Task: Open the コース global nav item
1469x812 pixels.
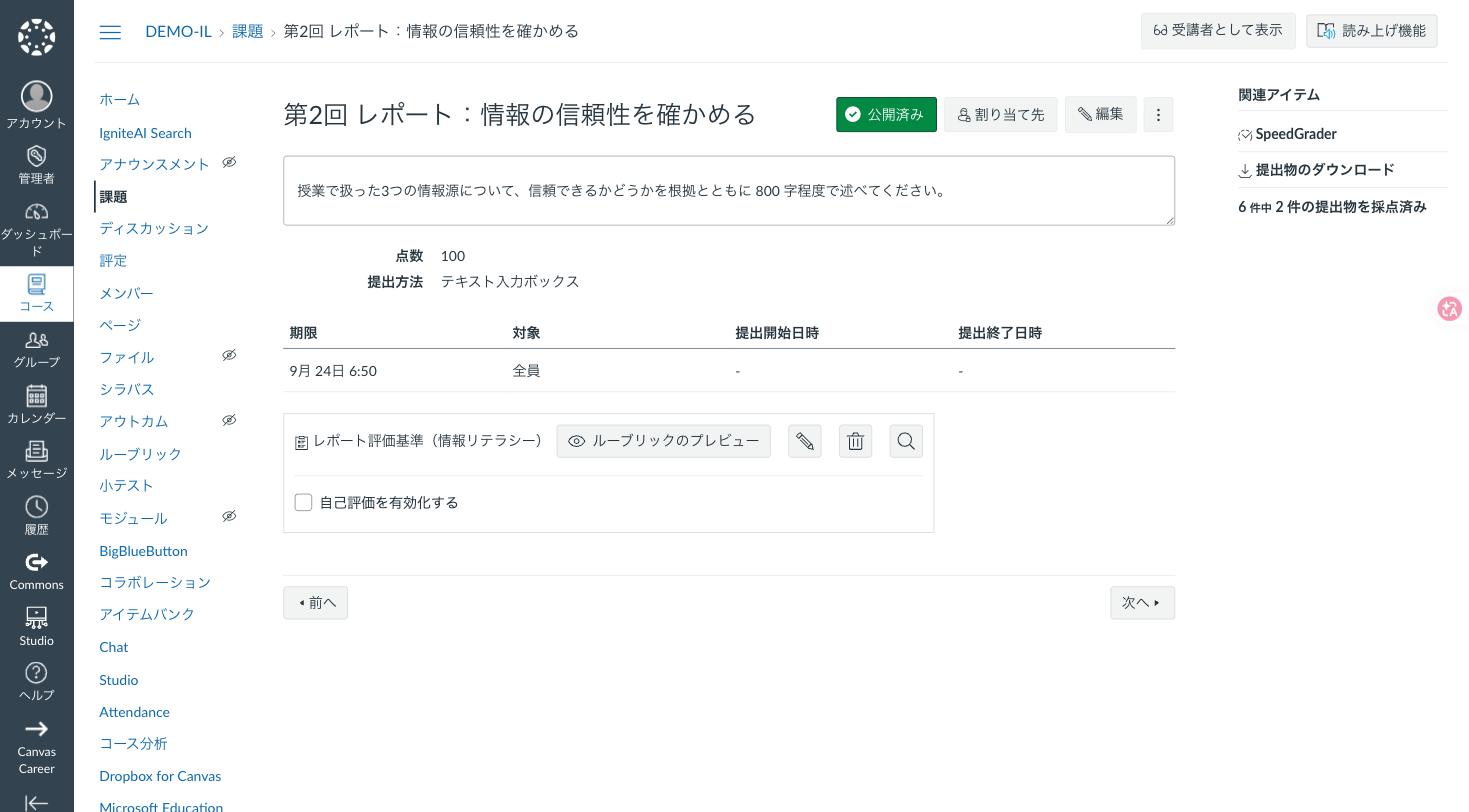Action: (36, 294)
